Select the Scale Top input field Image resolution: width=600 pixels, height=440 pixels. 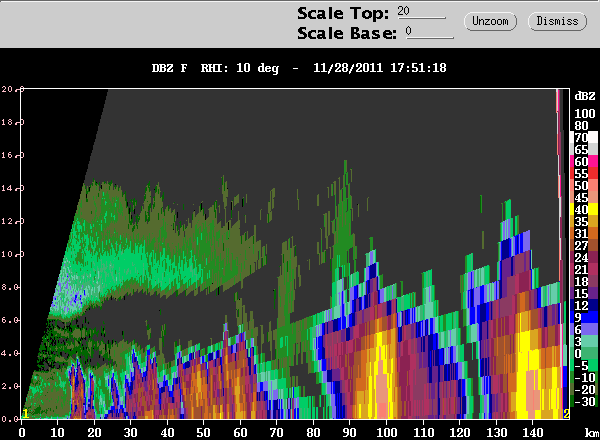pos(421,12)
